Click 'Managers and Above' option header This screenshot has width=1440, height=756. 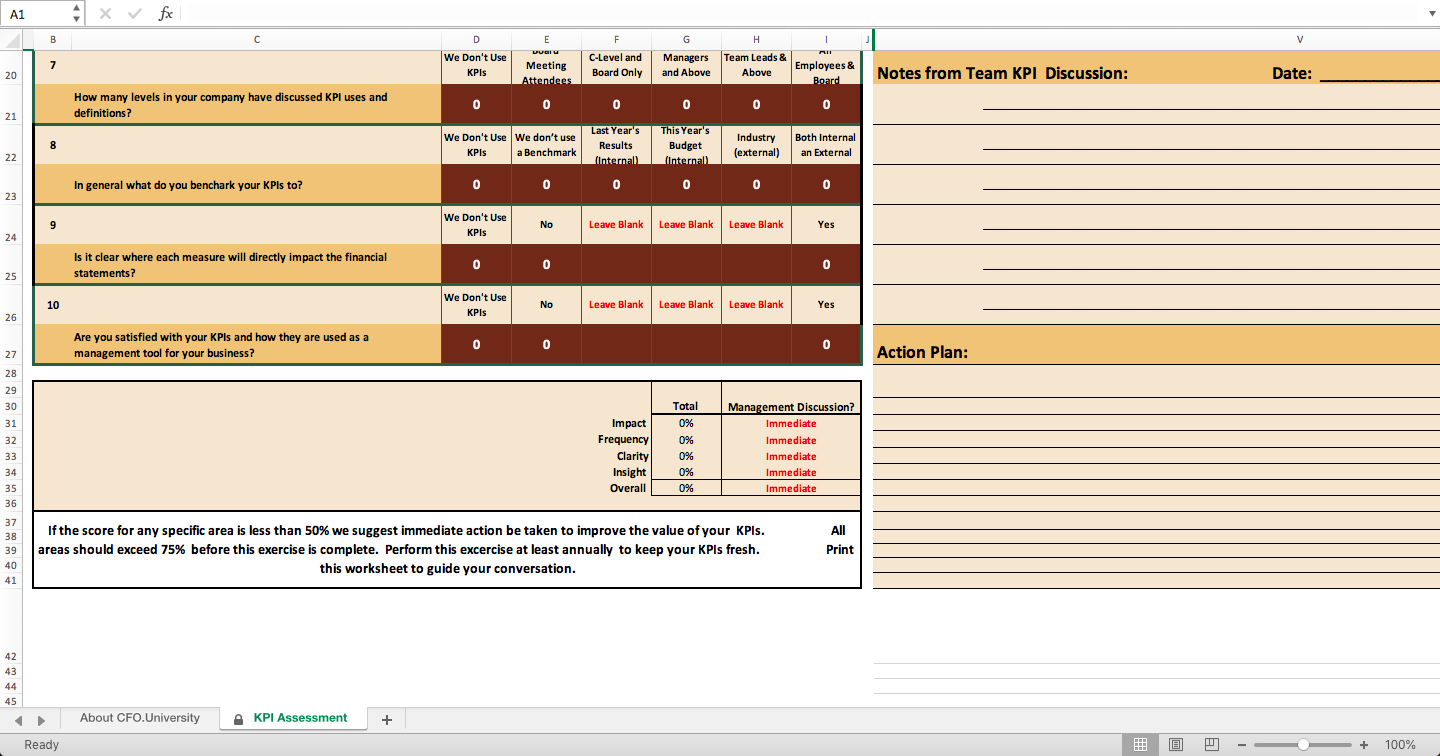click(x=686, y=65)
